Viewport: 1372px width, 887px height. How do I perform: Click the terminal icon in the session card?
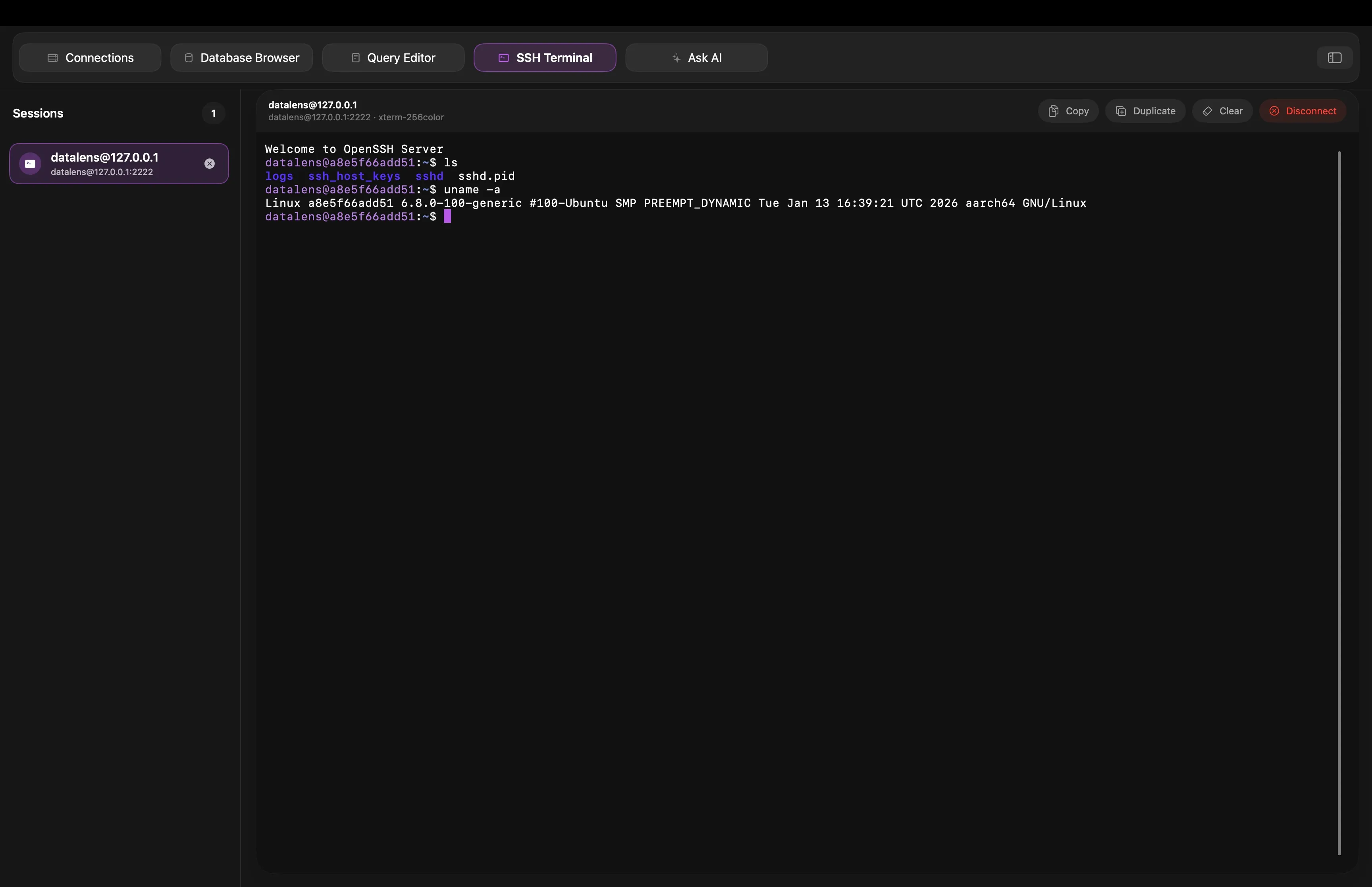click(30, 164)
